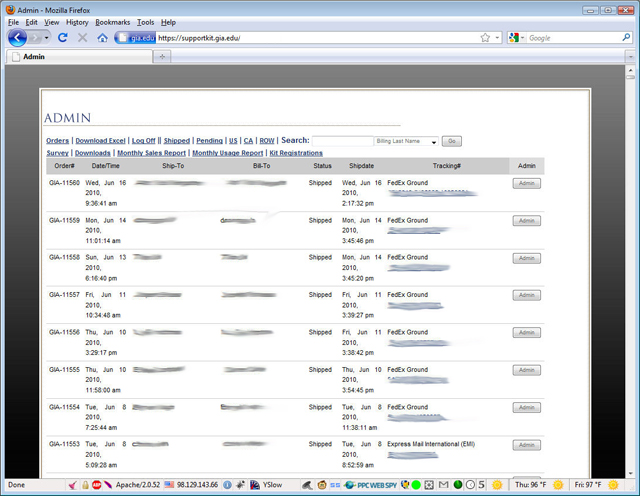The height and width of the screenshot is (496, 640).
Task: Open the Bookmarks menu
Action: coord(113,22)
